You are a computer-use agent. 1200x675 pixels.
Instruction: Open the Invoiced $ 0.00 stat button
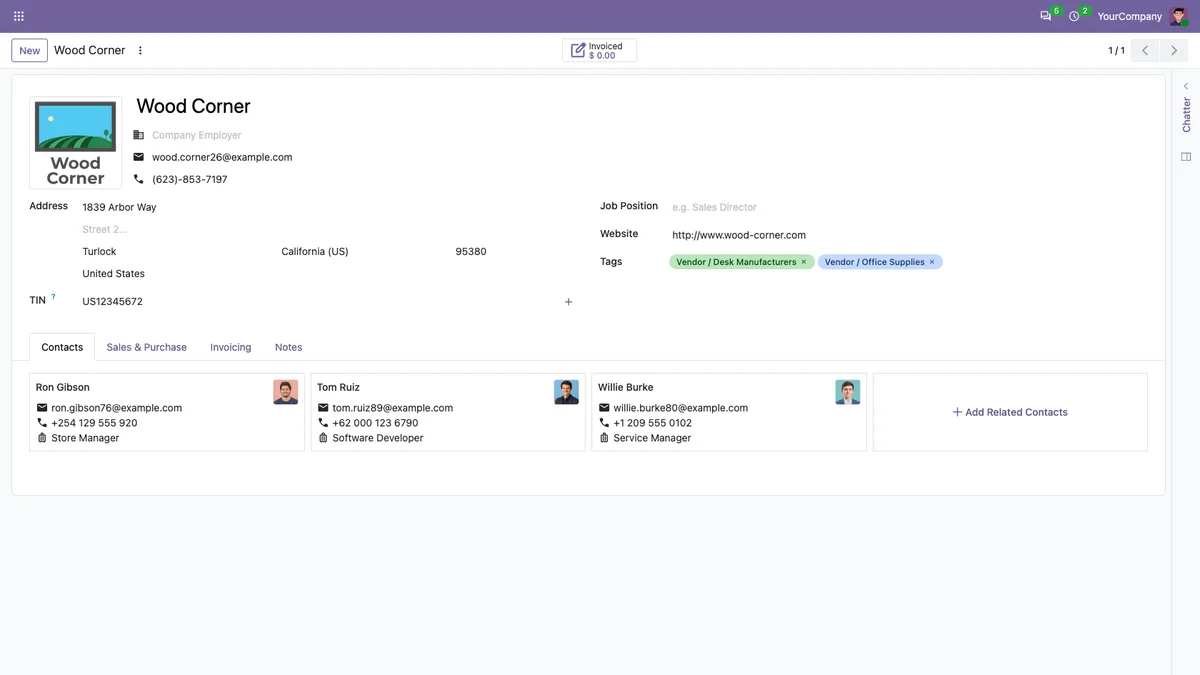pos(599,50)
